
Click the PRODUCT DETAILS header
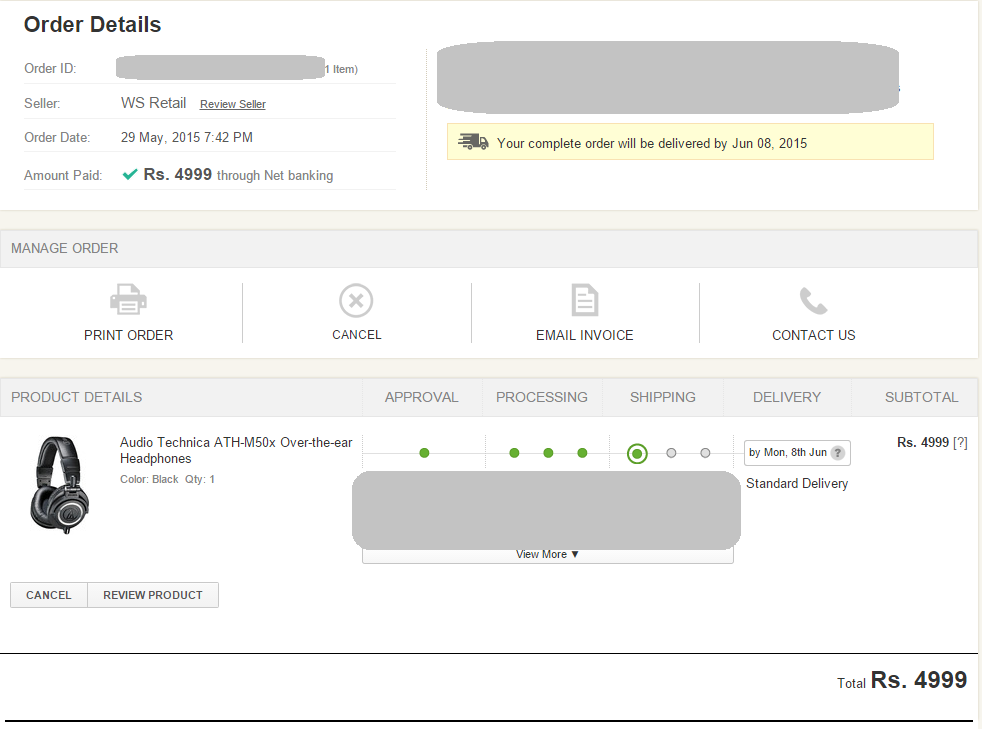pos(76,397)
